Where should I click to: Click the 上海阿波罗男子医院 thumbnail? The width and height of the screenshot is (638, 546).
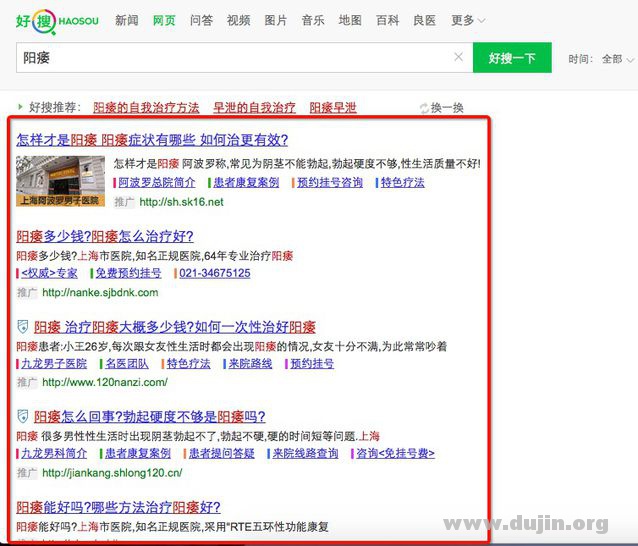pyautogui.click(x=60, y=181)
